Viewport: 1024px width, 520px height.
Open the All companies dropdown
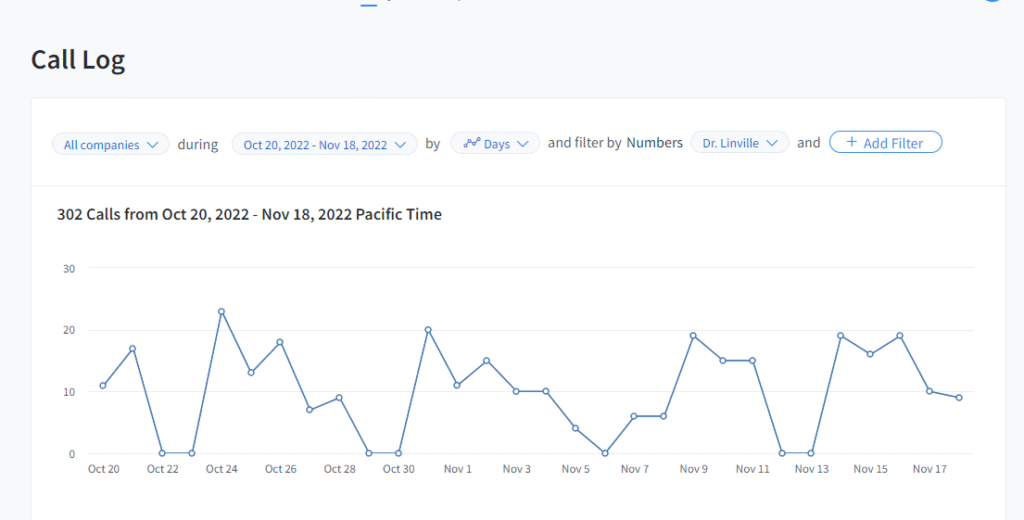coord(110,144)
